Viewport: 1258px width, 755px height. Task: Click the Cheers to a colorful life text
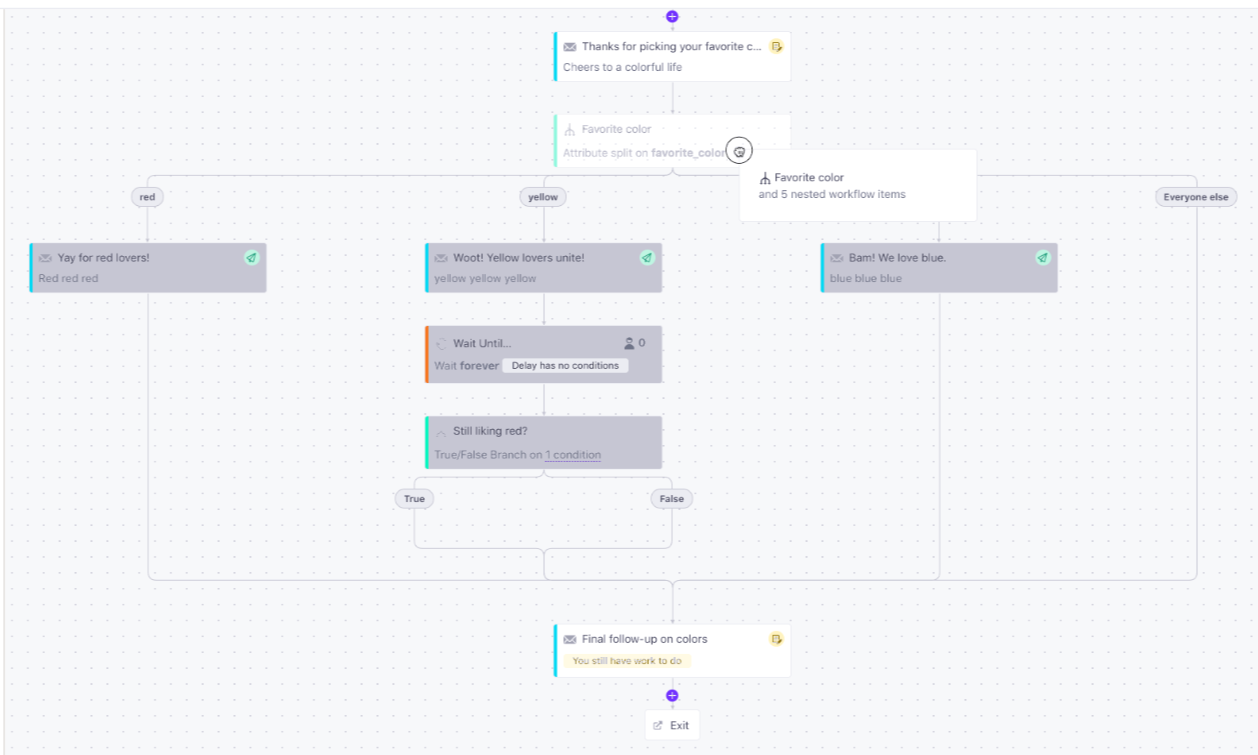point(622,67)
